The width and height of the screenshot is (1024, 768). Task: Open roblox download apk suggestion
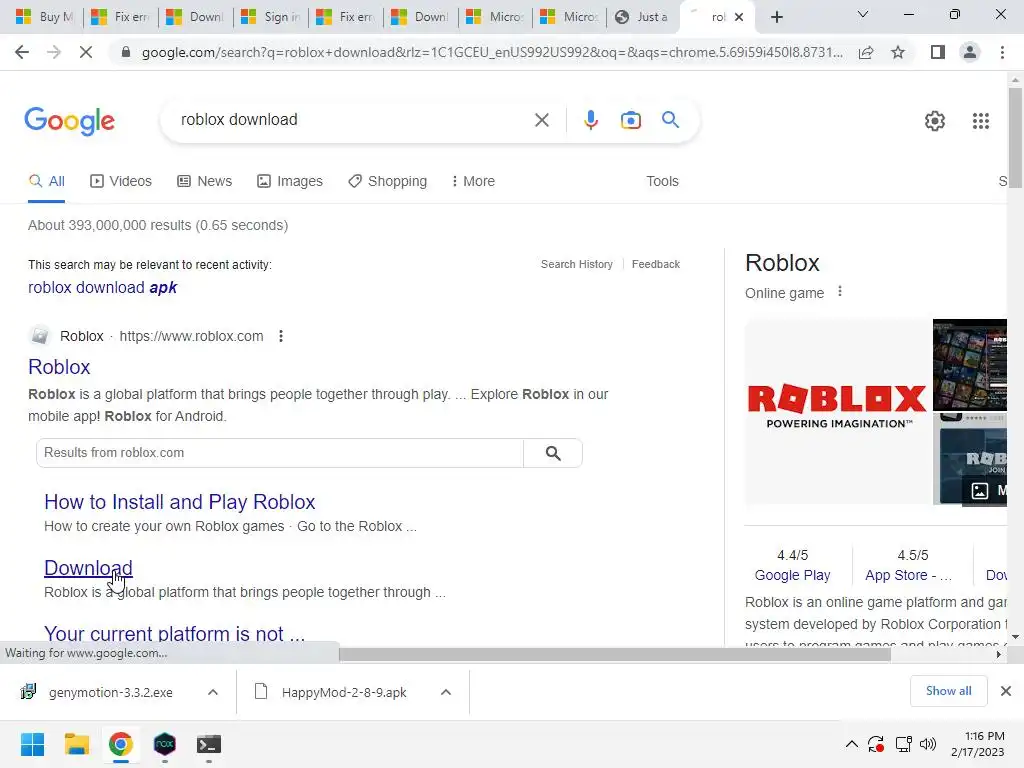(103, 288)
